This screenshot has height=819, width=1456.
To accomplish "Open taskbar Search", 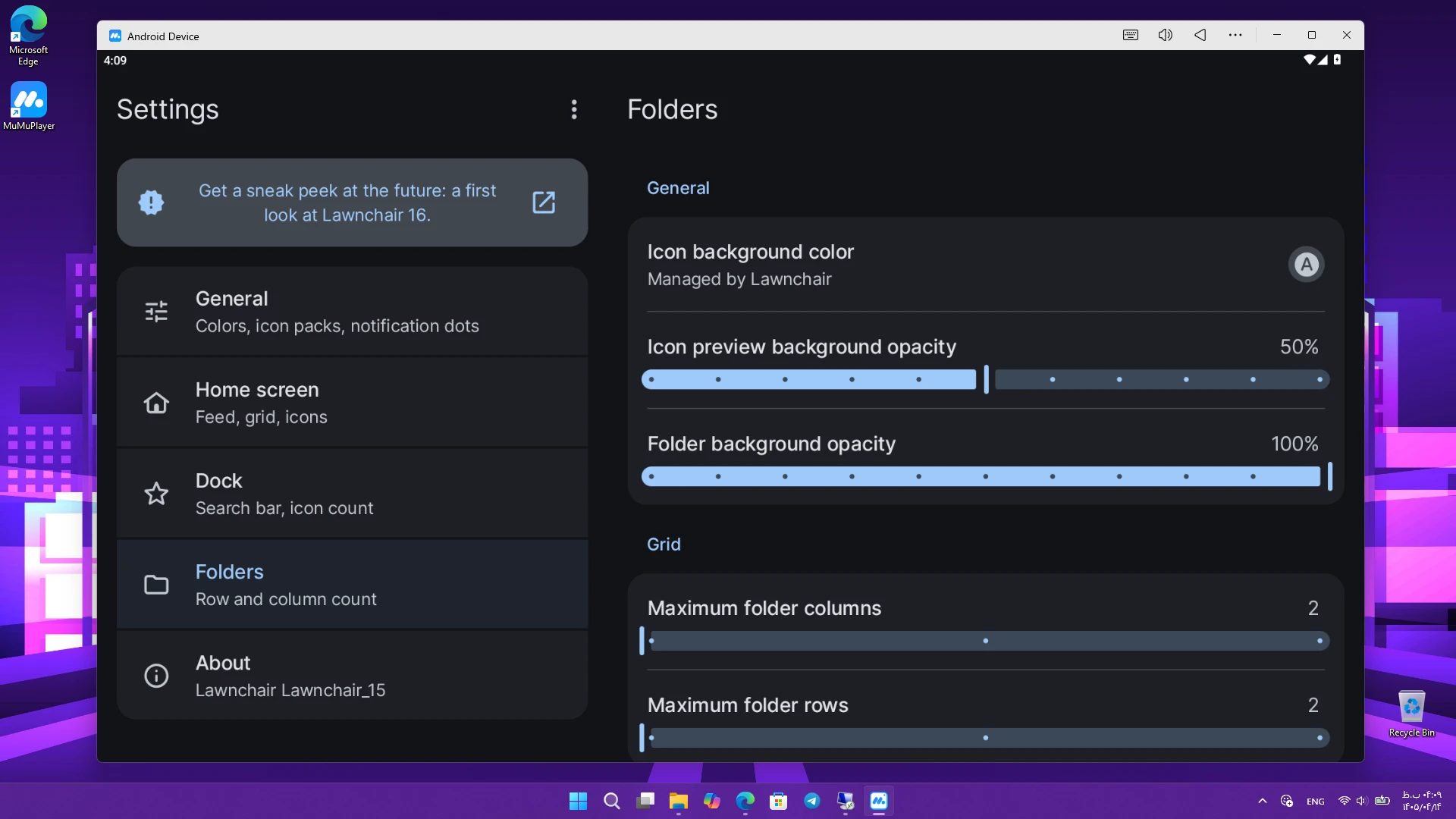I will coord(611,801).
